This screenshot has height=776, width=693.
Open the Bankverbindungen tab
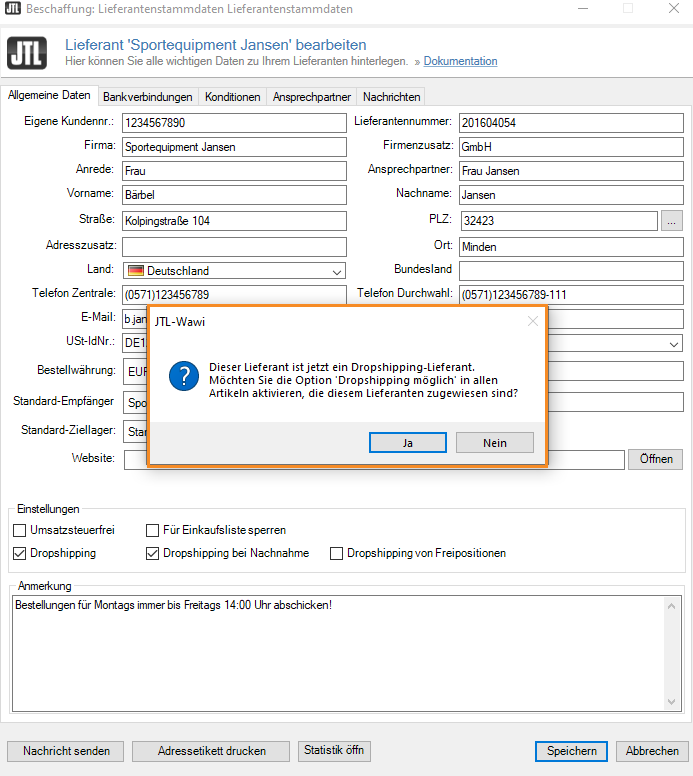[148, 97]
